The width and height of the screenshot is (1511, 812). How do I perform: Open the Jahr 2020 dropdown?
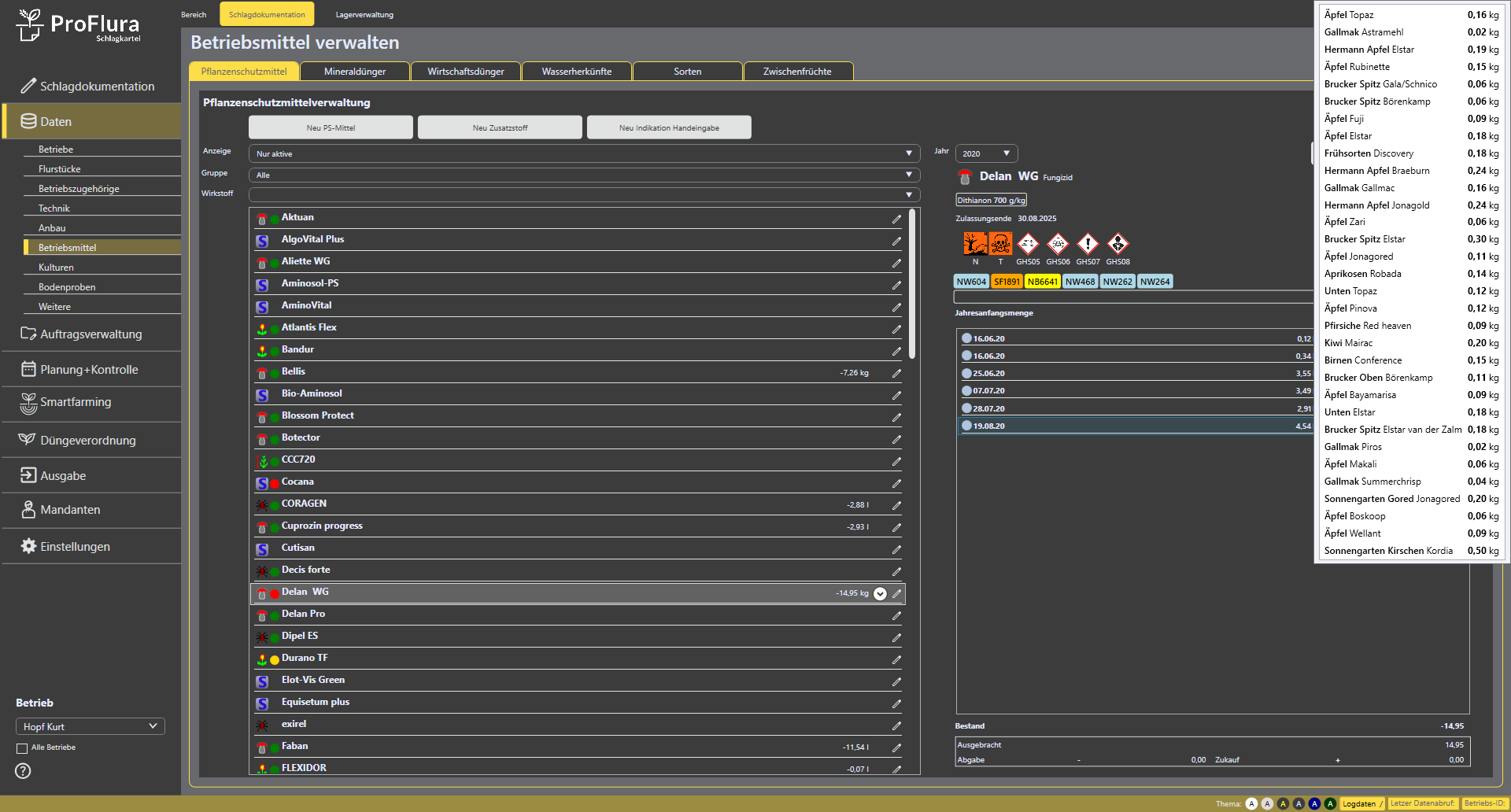pyautogui.click(x=986, y=153)
